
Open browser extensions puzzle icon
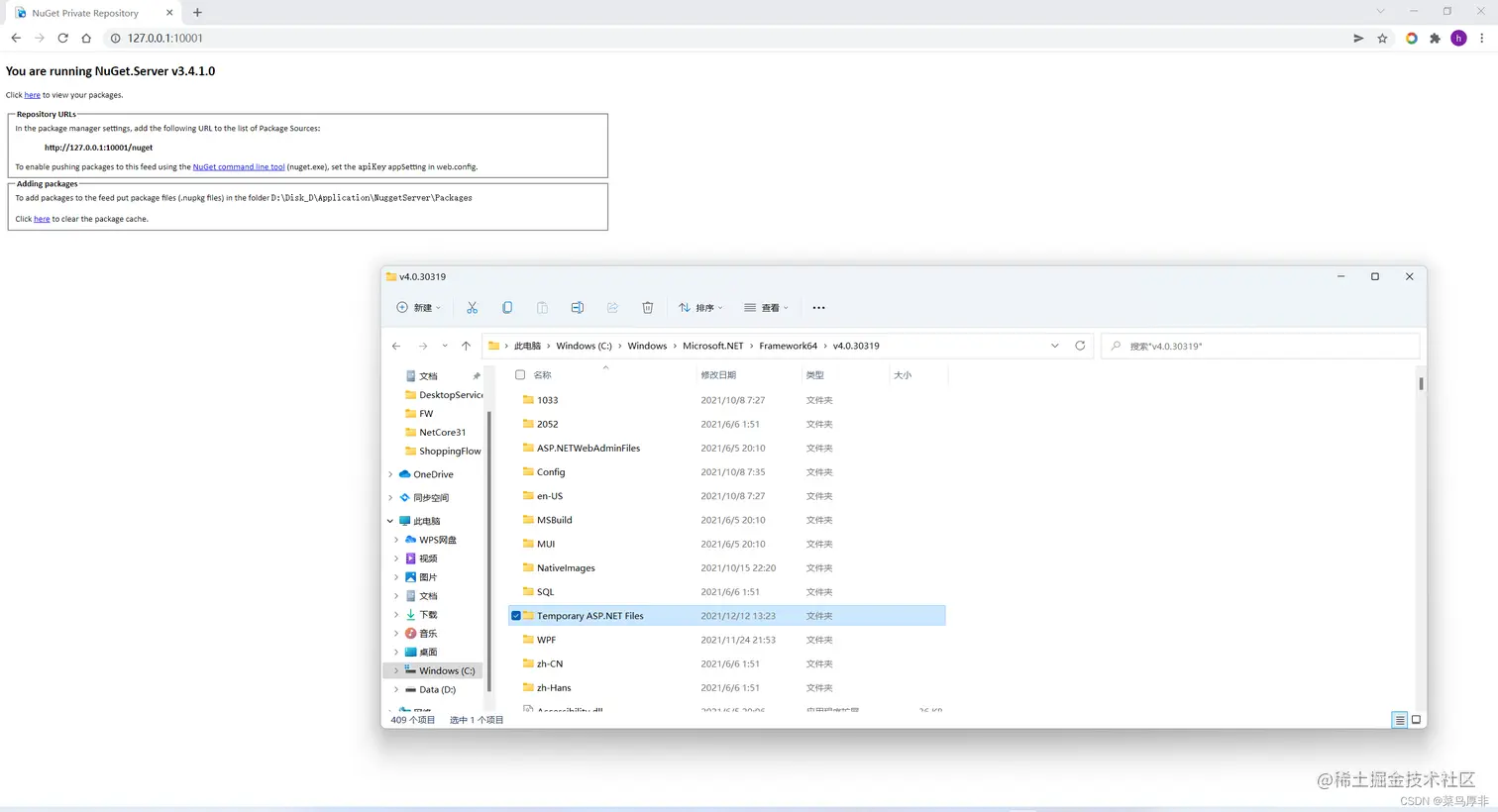[x=1435, y=39]
